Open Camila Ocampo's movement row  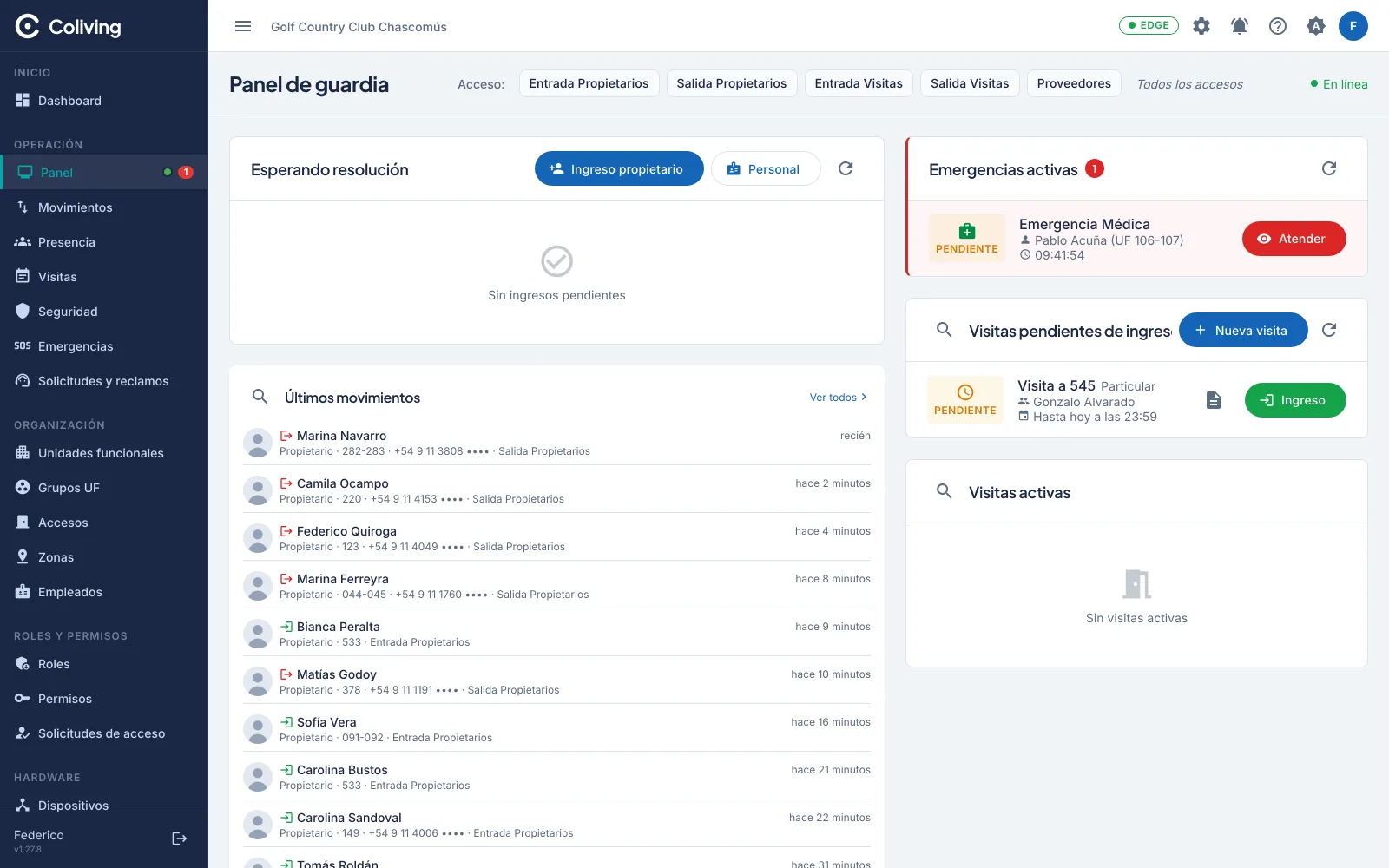556,490
